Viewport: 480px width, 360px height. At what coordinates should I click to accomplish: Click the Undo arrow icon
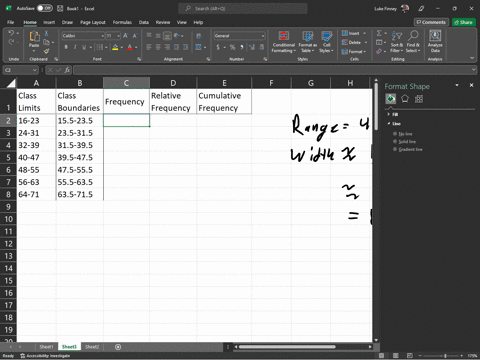click(x=11, y=33)
